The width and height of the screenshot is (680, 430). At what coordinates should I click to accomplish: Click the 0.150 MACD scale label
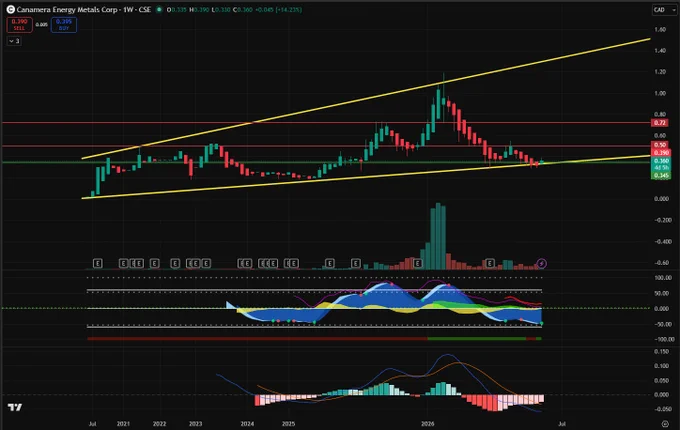coord(662,352)
